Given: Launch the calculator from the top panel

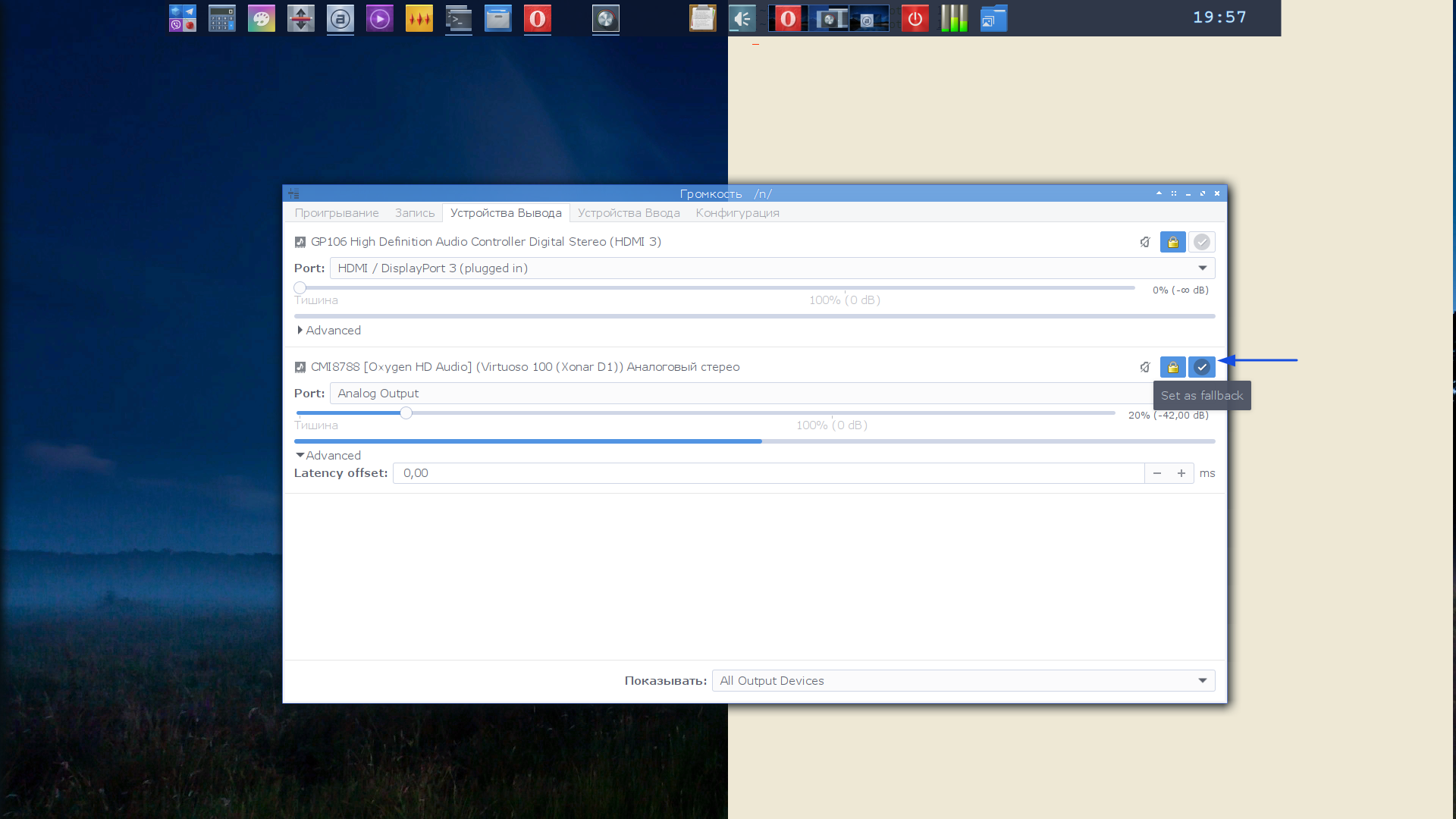Looking at the screenshot, I should (222, 18).
